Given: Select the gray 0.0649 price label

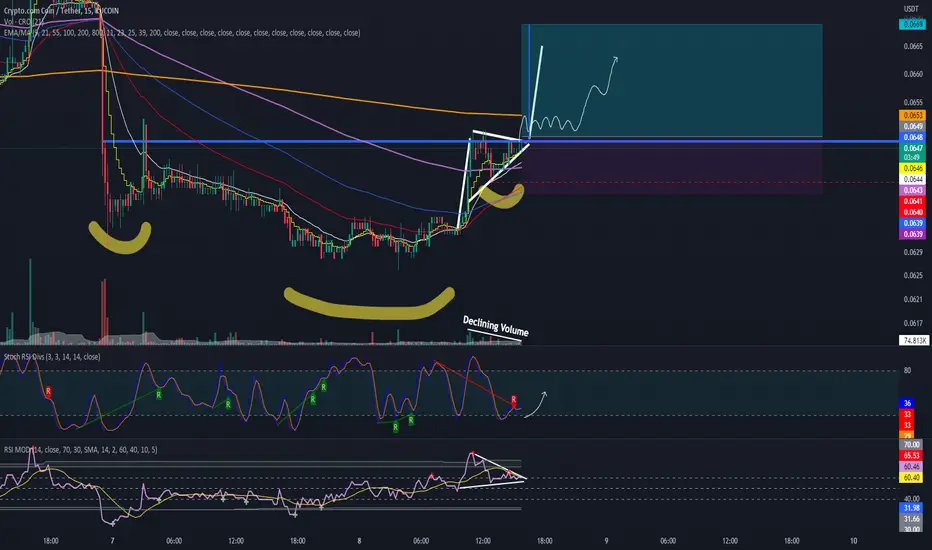Looking at the screenshot, I should (x=912, y=126).
